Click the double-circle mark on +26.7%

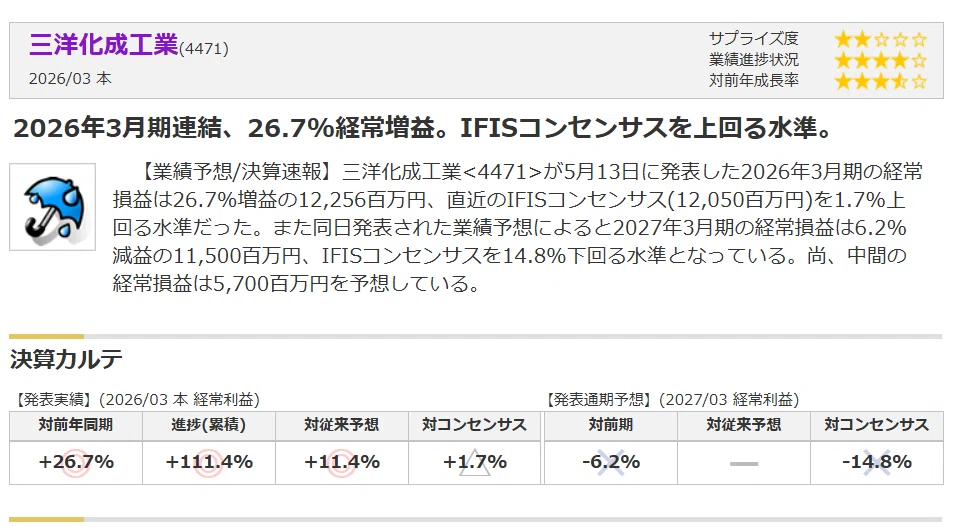pos(76,463)
